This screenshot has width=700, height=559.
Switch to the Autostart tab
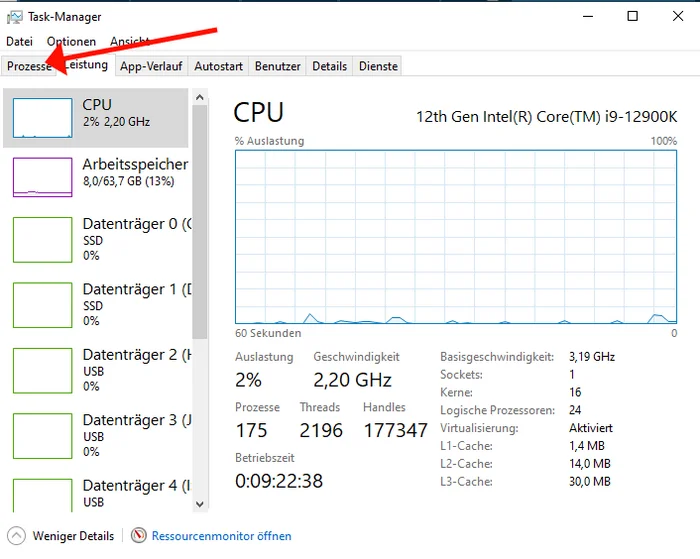218,66
